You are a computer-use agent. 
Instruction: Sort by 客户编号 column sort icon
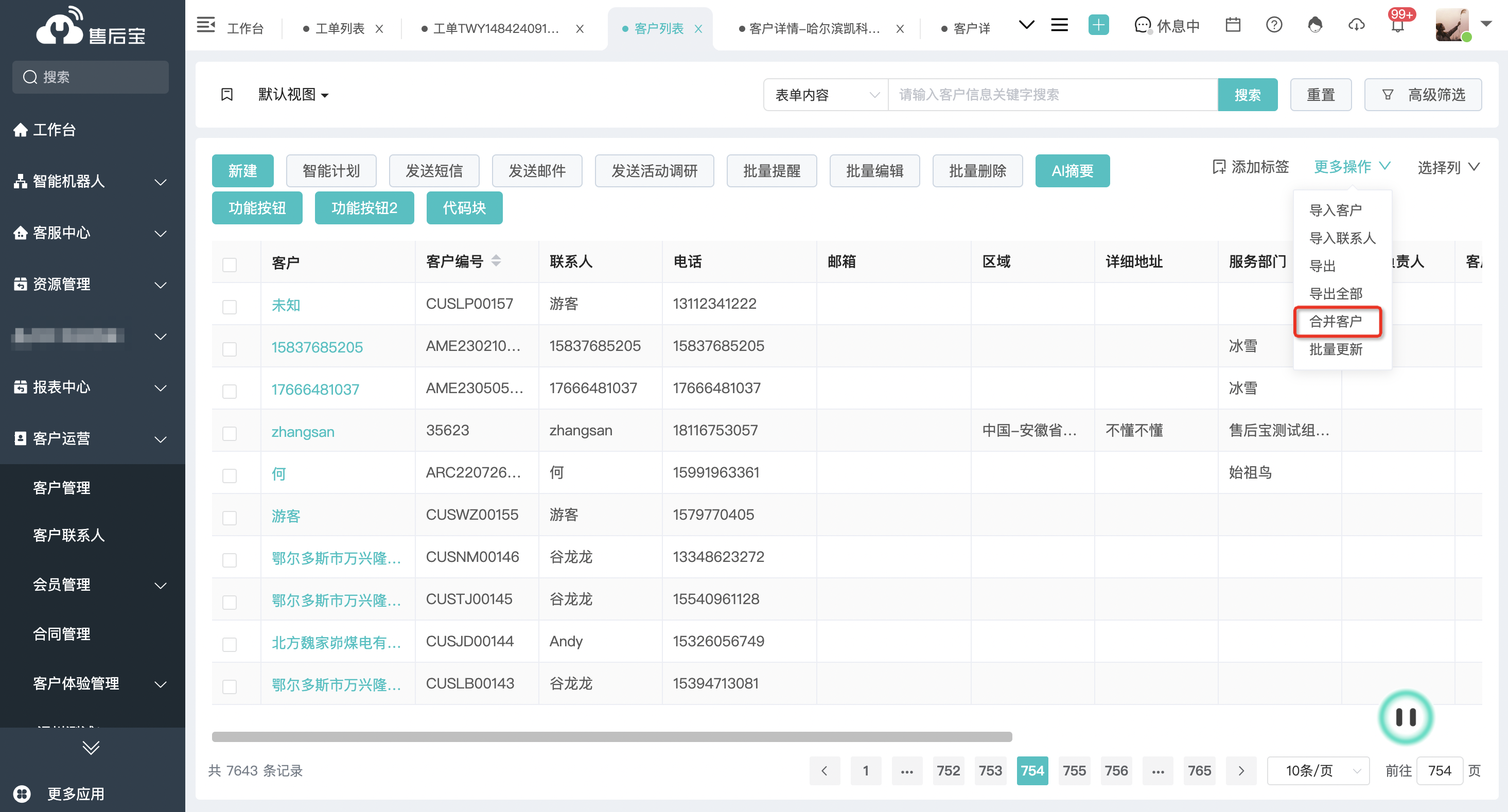click(x=496, y=261)
